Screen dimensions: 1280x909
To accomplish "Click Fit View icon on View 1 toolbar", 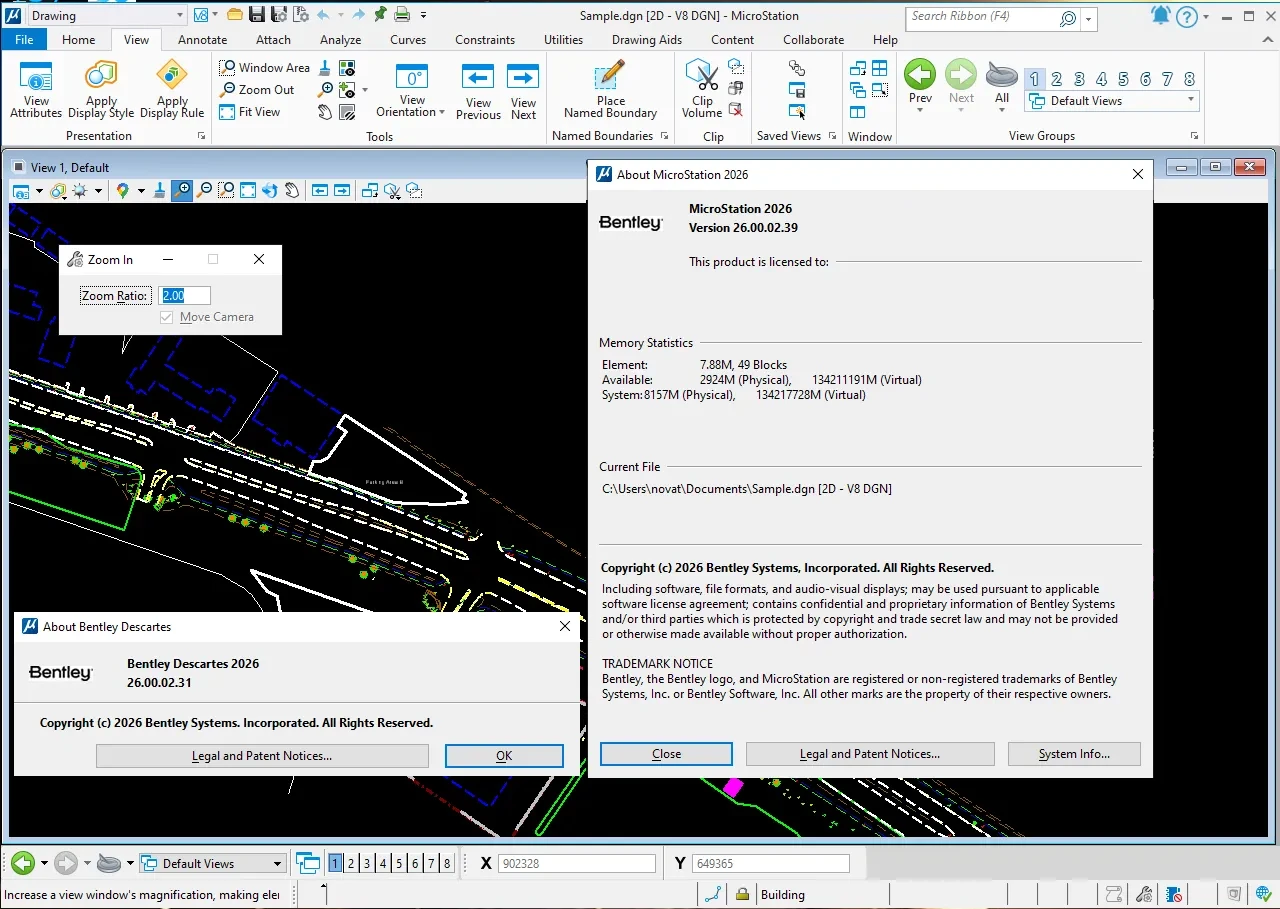I will [x=248, y=190].
